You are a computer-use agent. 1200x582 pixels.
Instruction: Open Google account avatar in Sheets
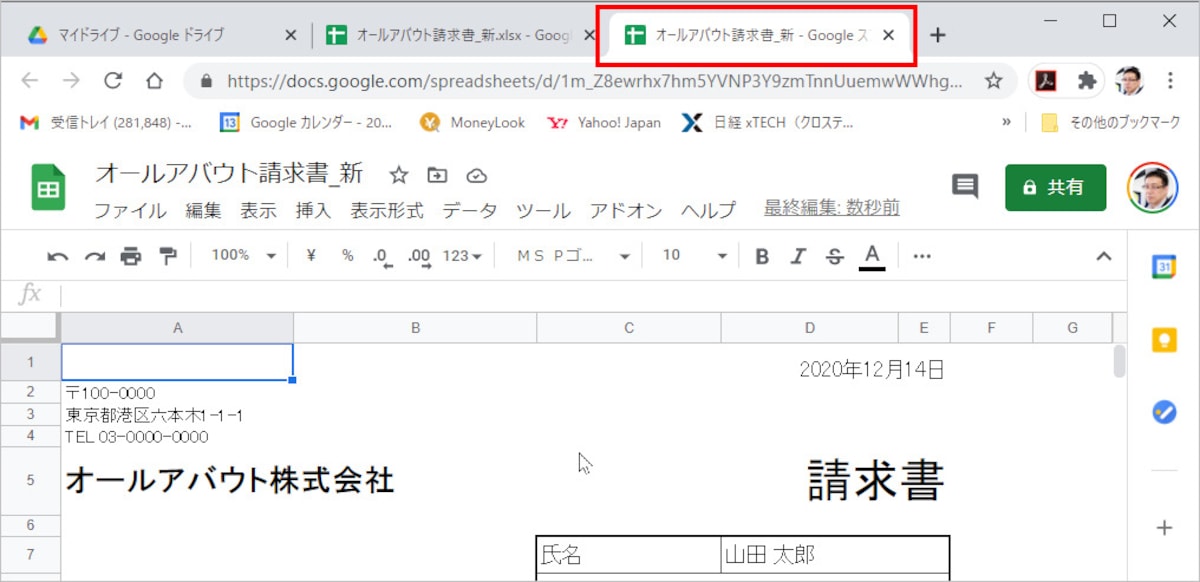pos(1153,187)
